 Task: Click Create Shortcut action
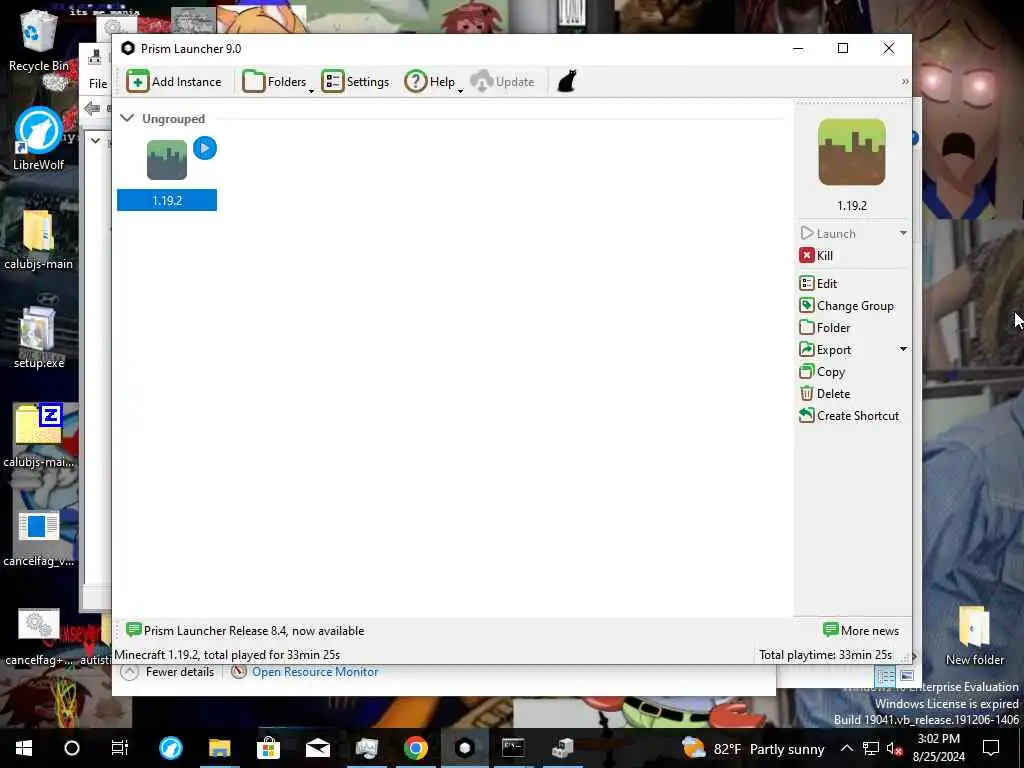coord(849,416)
